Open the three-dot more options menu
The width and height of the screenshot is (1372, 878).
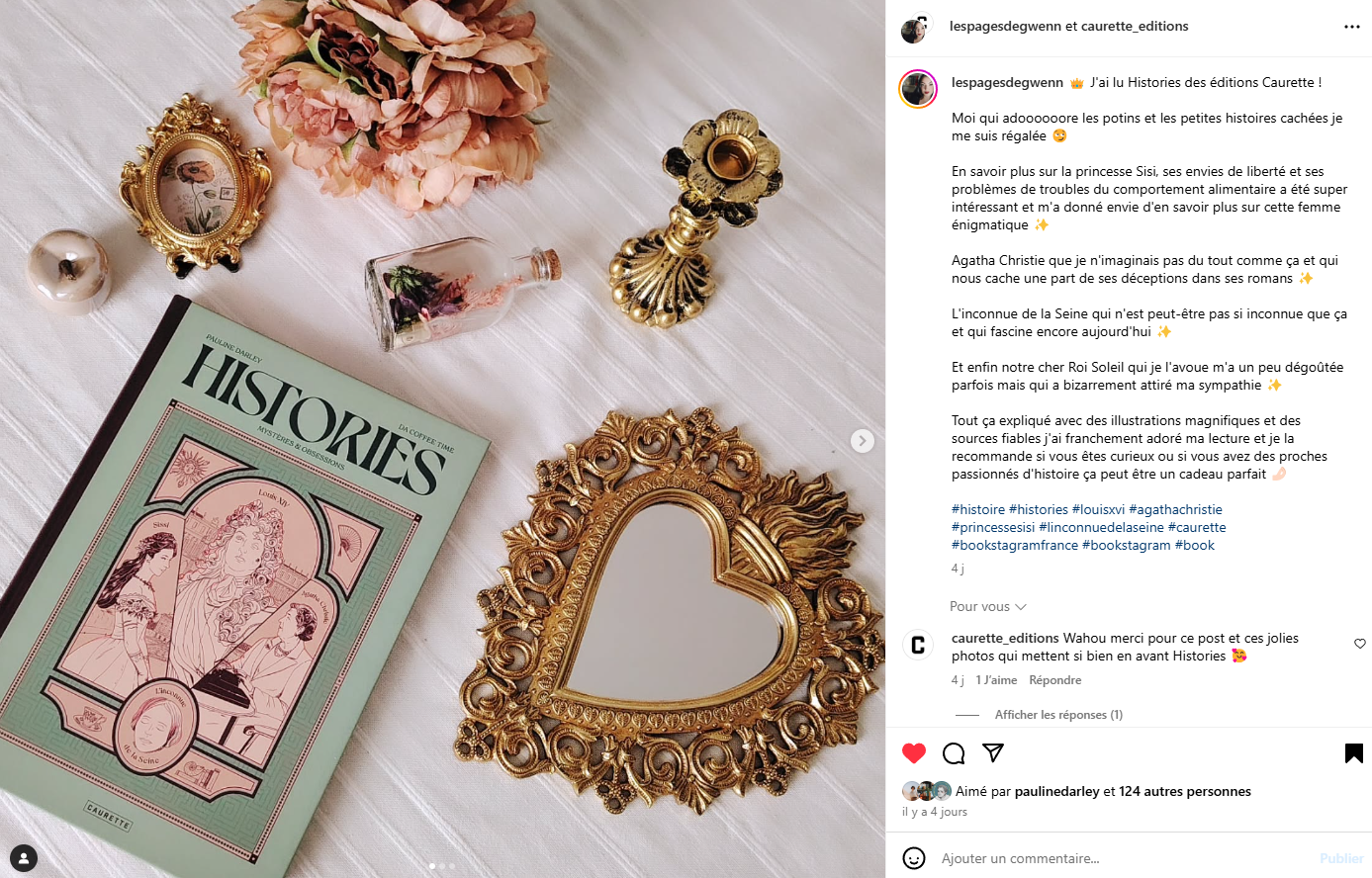pos(1352,27)
